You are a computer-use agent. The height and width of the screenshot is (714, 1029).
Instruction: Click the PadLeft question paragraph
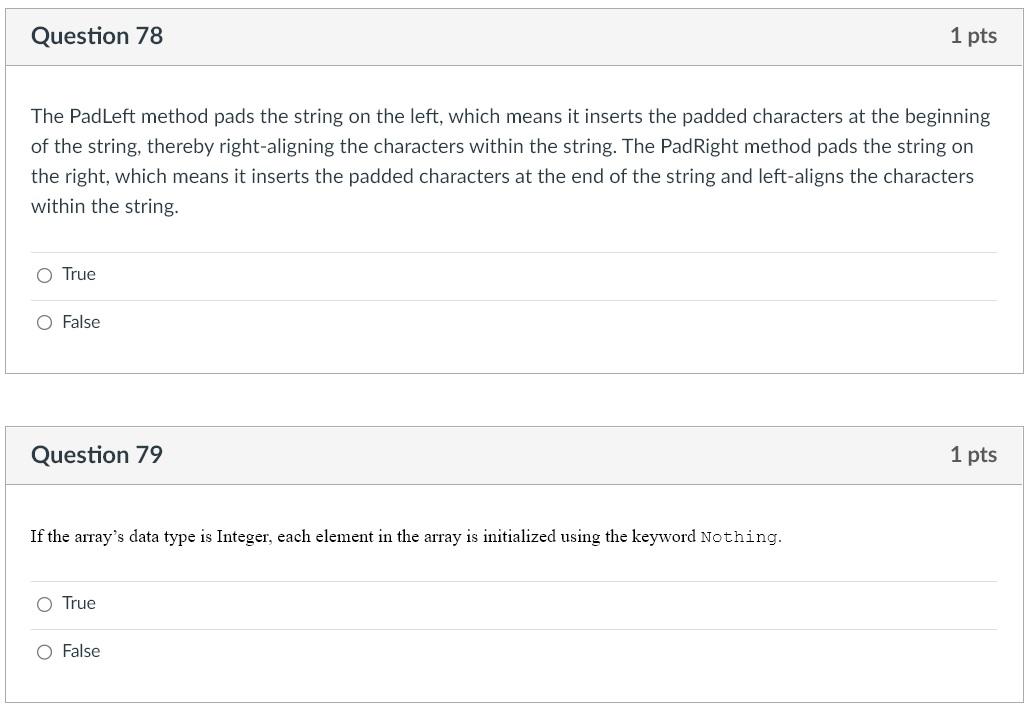[x=510, y=161]
